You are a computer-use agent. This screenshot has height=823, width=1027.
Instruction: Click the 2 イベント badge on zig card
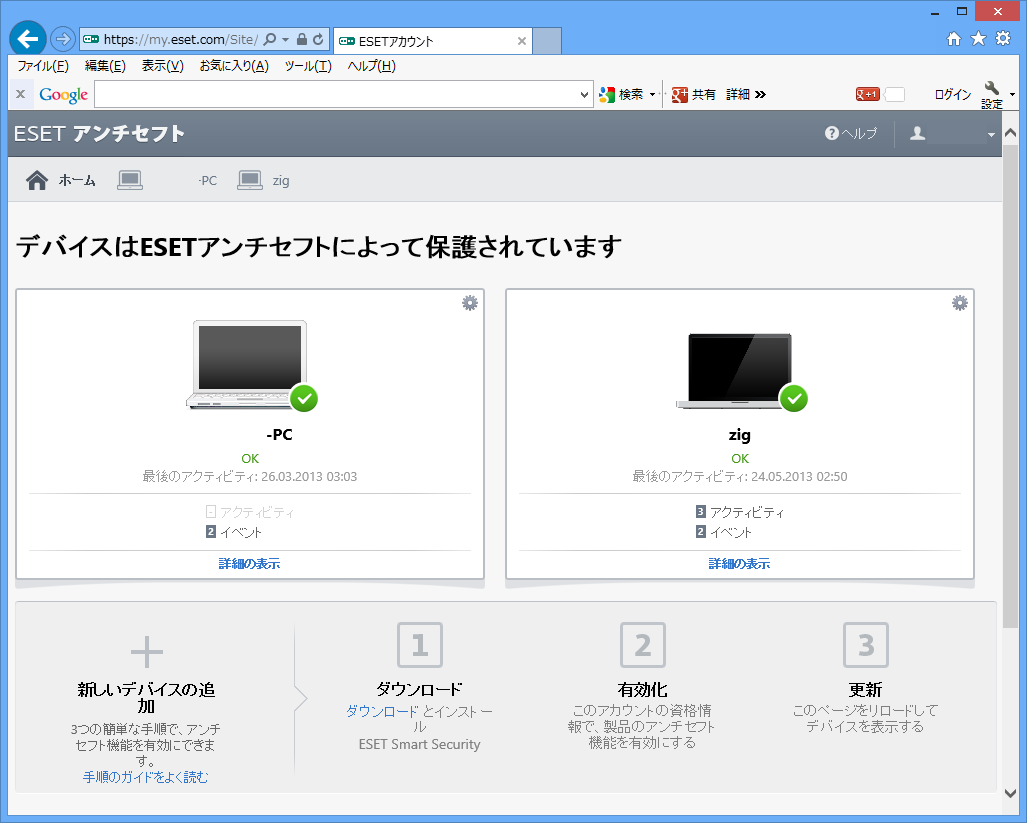click(701, 532)
